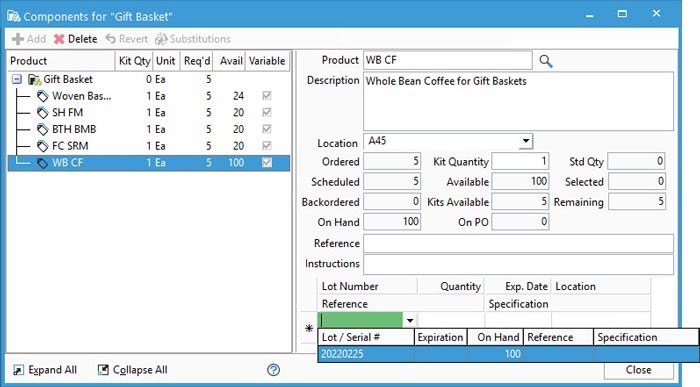Click the Avail column header
This screenshot has width=700, height=387.
(230, 61)
